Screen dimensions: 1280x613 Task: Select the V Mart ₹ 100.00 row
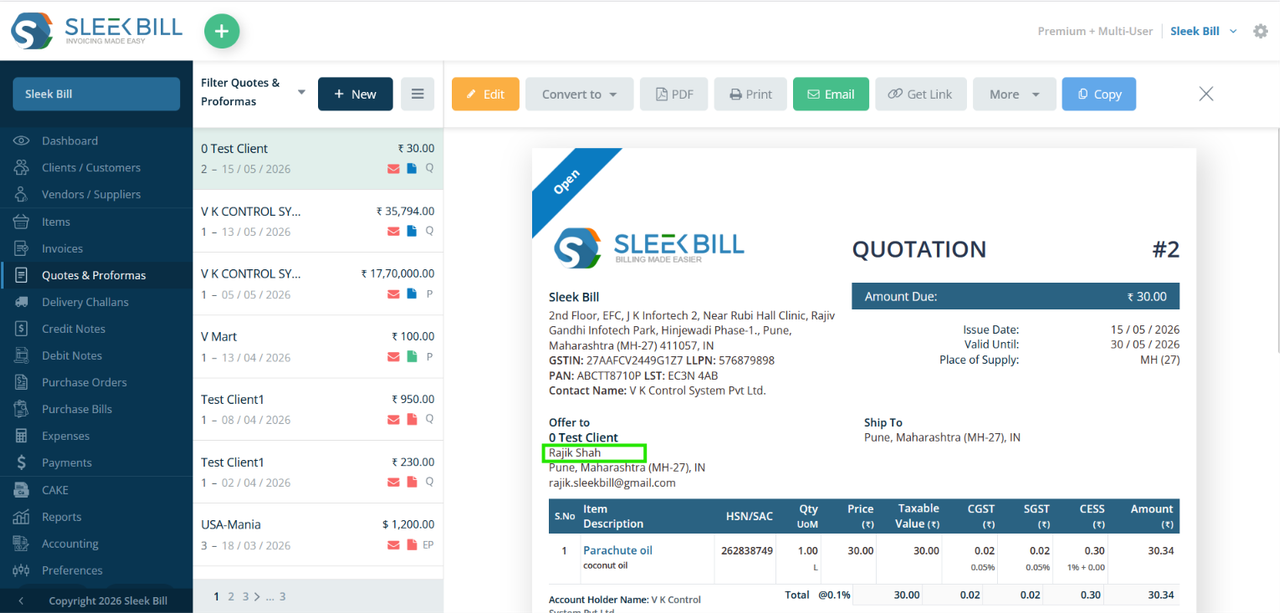318,346
